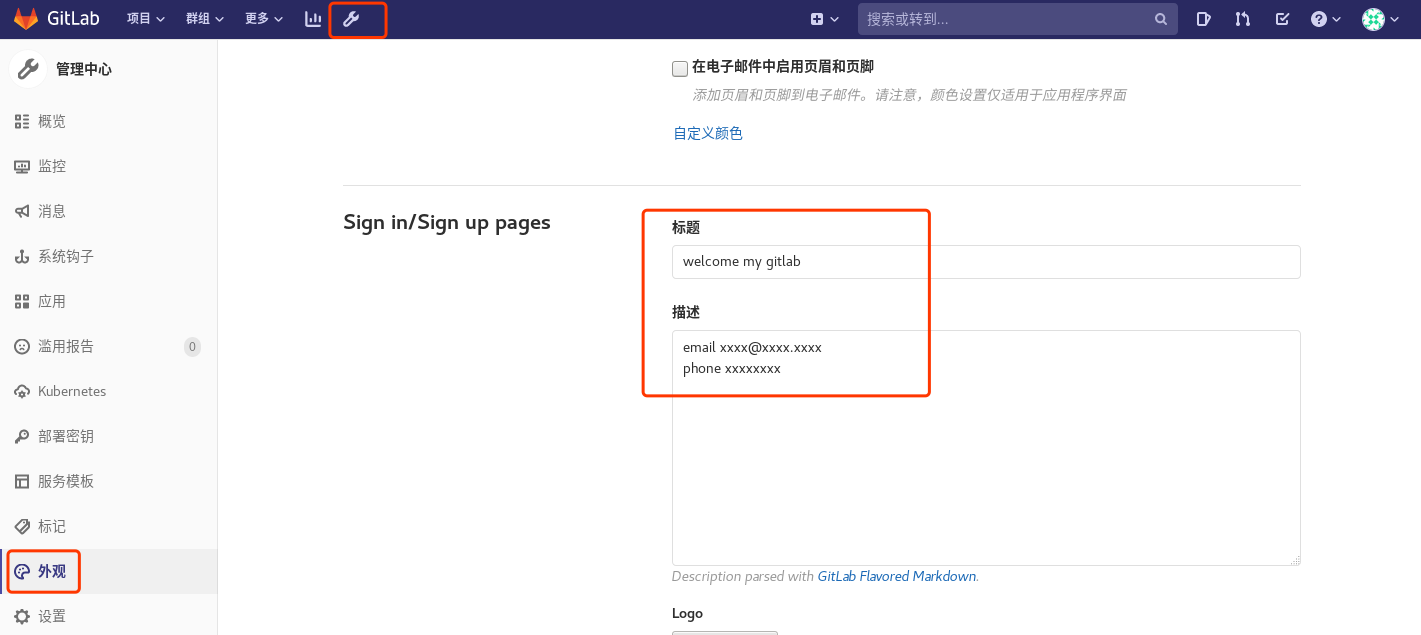Select the wrench Admin Area icon
Viewport: 1421px width, 635px height.
(x=357, y=18)
